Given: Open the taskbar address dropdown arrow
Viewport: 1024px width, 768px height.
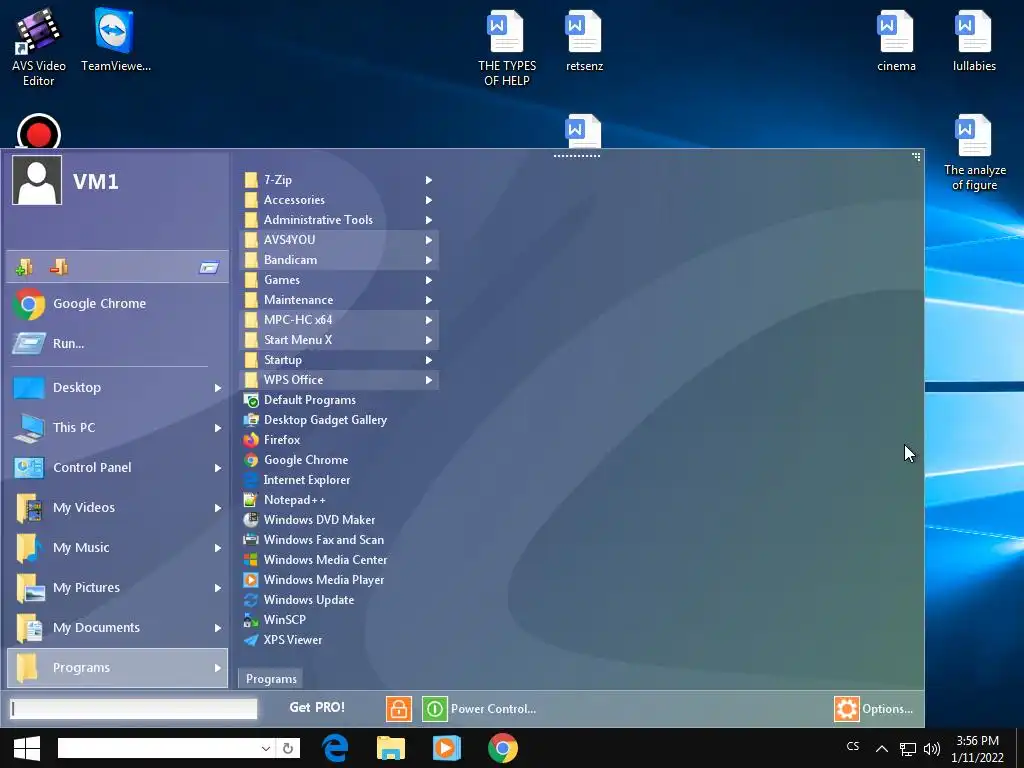Looking at the screenshot, I should coord(266,748).
